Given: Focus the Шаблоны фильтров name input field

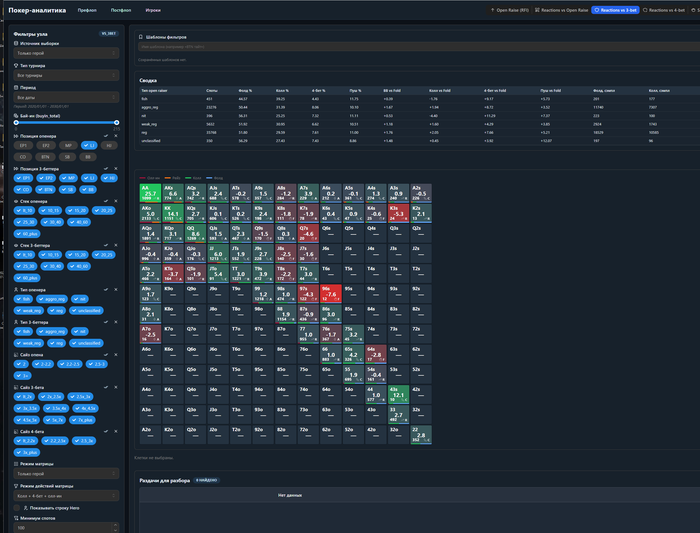Looking at the screenshot, I should point(419,46).
